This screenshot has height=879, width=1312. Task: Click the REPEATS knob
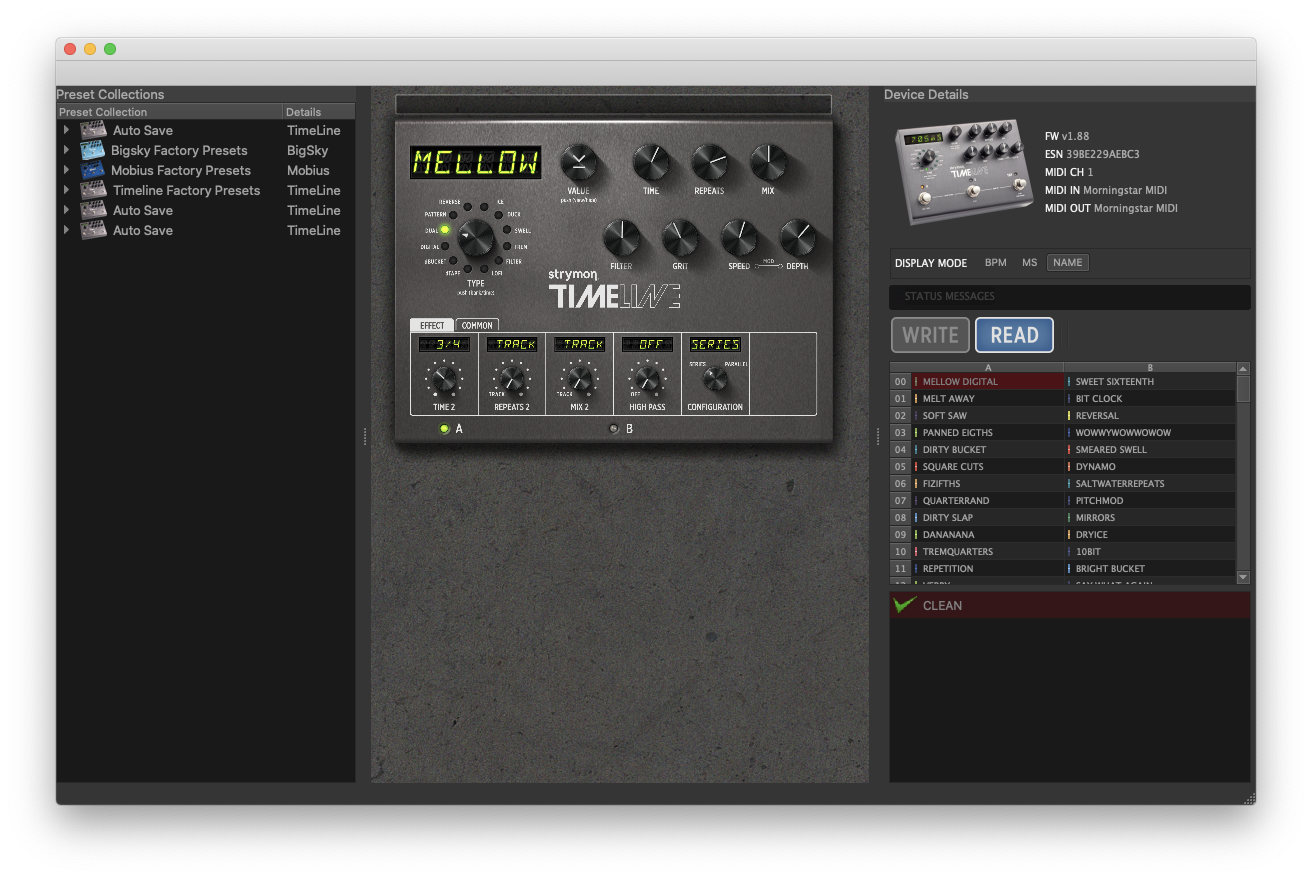click(x=709, y=162)
